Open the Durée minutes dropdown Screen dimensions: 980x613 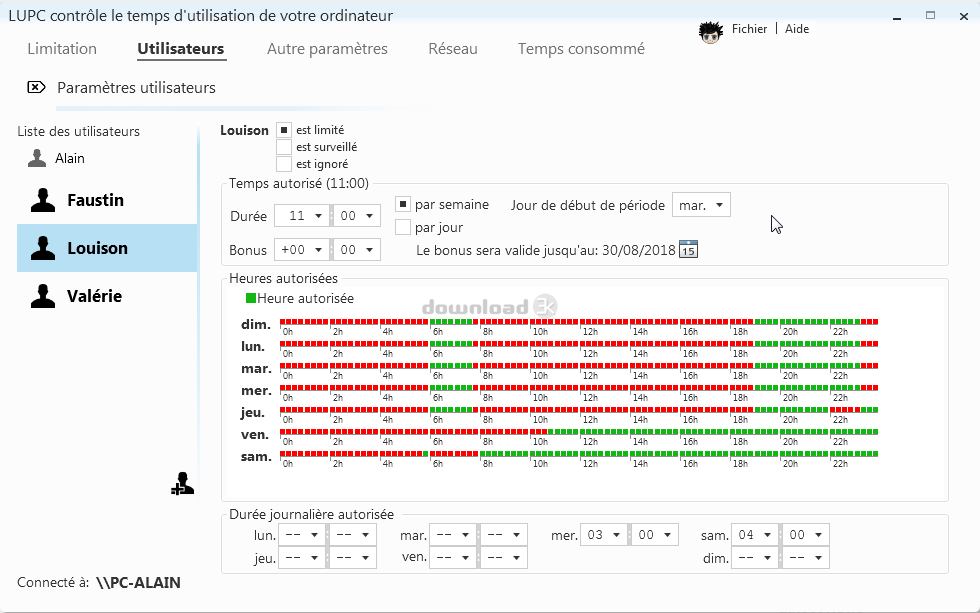point(357,216)
